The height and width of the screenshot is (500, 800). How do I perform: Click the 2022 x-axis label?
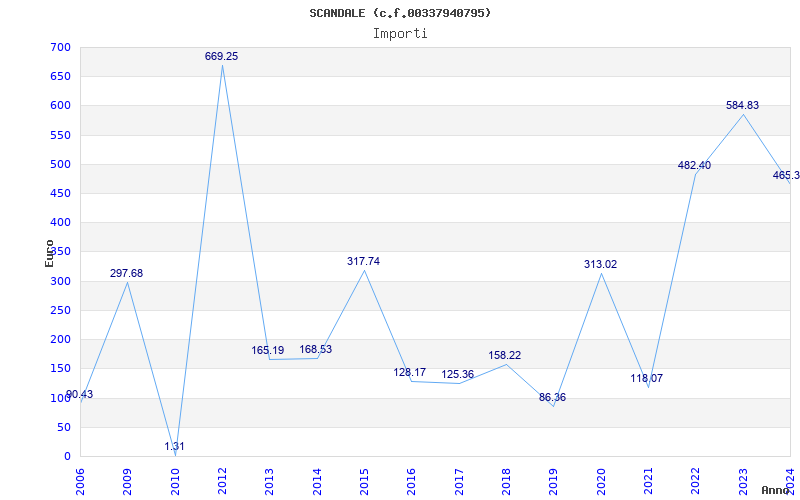696,481
